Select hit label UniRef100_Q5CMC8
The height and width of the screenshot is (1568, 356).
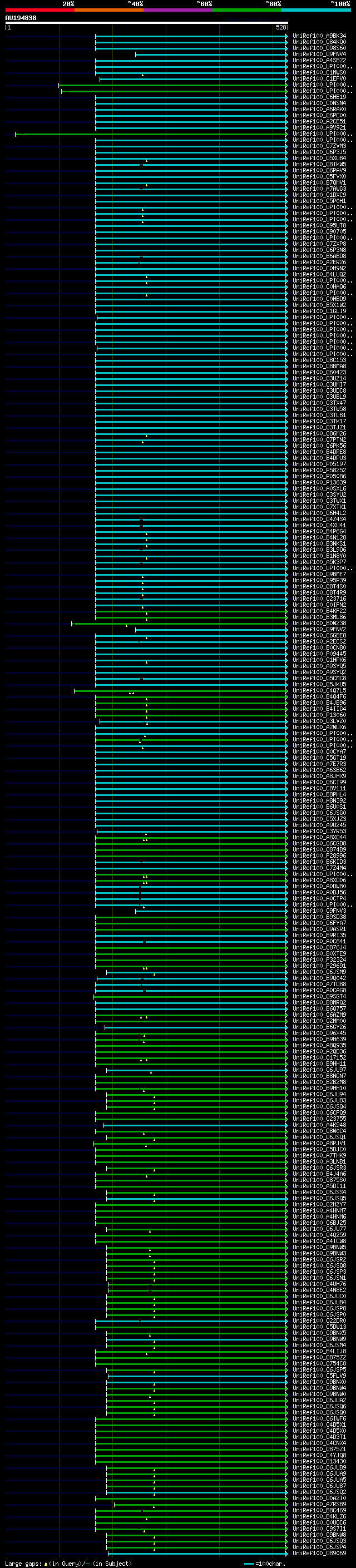pos(319,678)
